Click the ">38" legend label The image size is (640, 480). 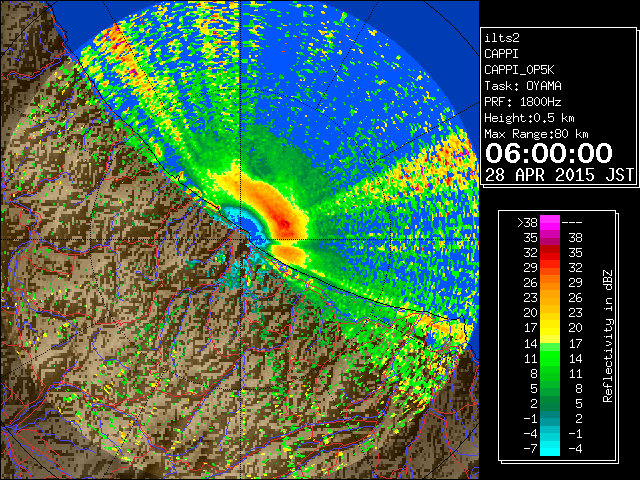point(527,223)
